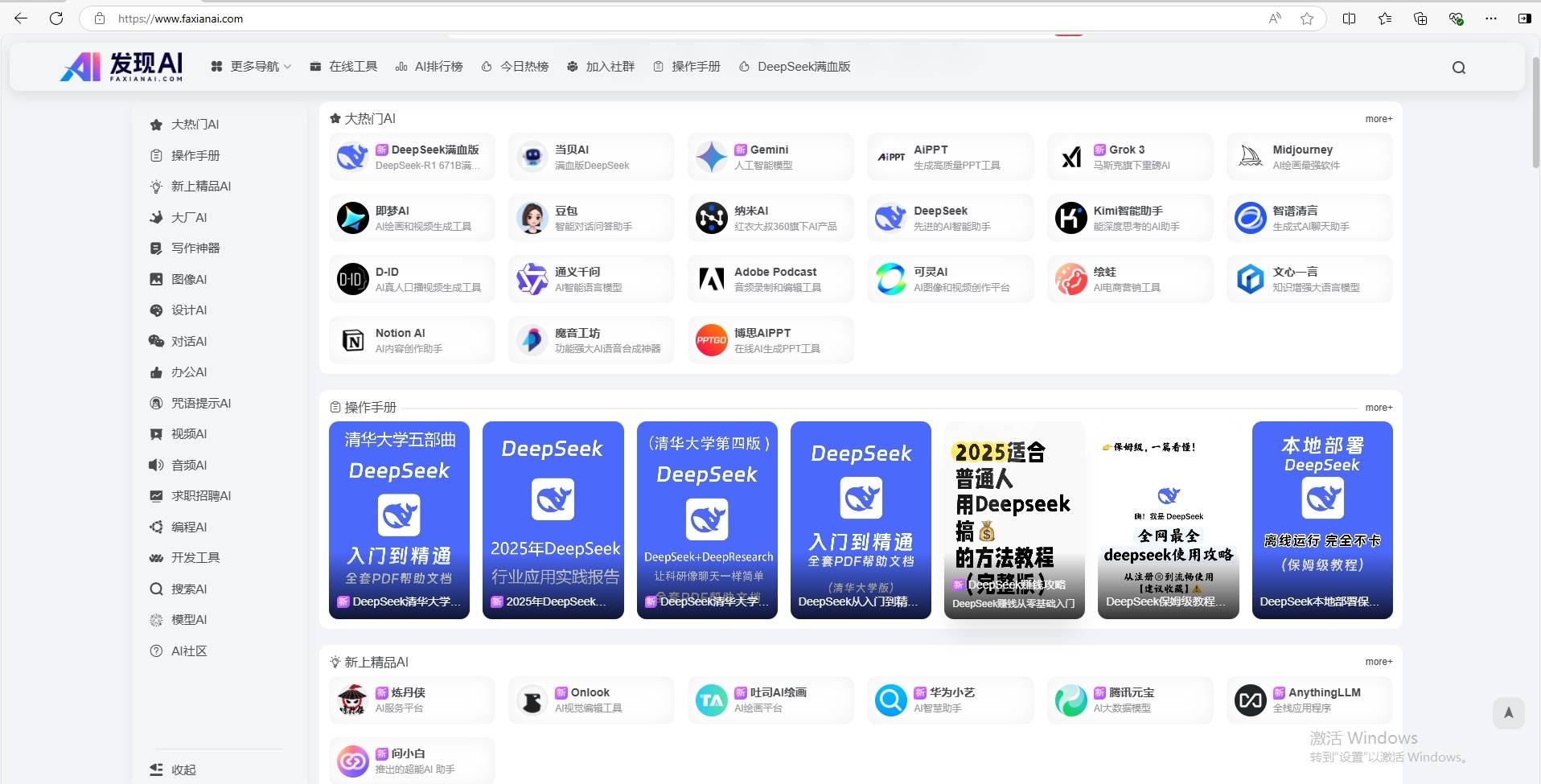Image resolution: width=1541 pixels, height=784 pixels.
Task: Select 大热门AI in the sidebar
Action: [x=184, y=125]
